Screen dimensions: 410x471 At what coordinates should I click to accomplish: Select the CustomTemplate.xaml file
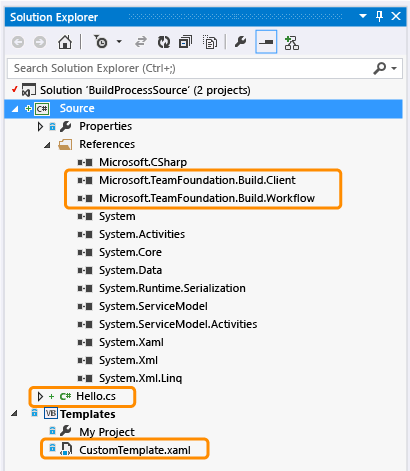click(x=135, y=450)
